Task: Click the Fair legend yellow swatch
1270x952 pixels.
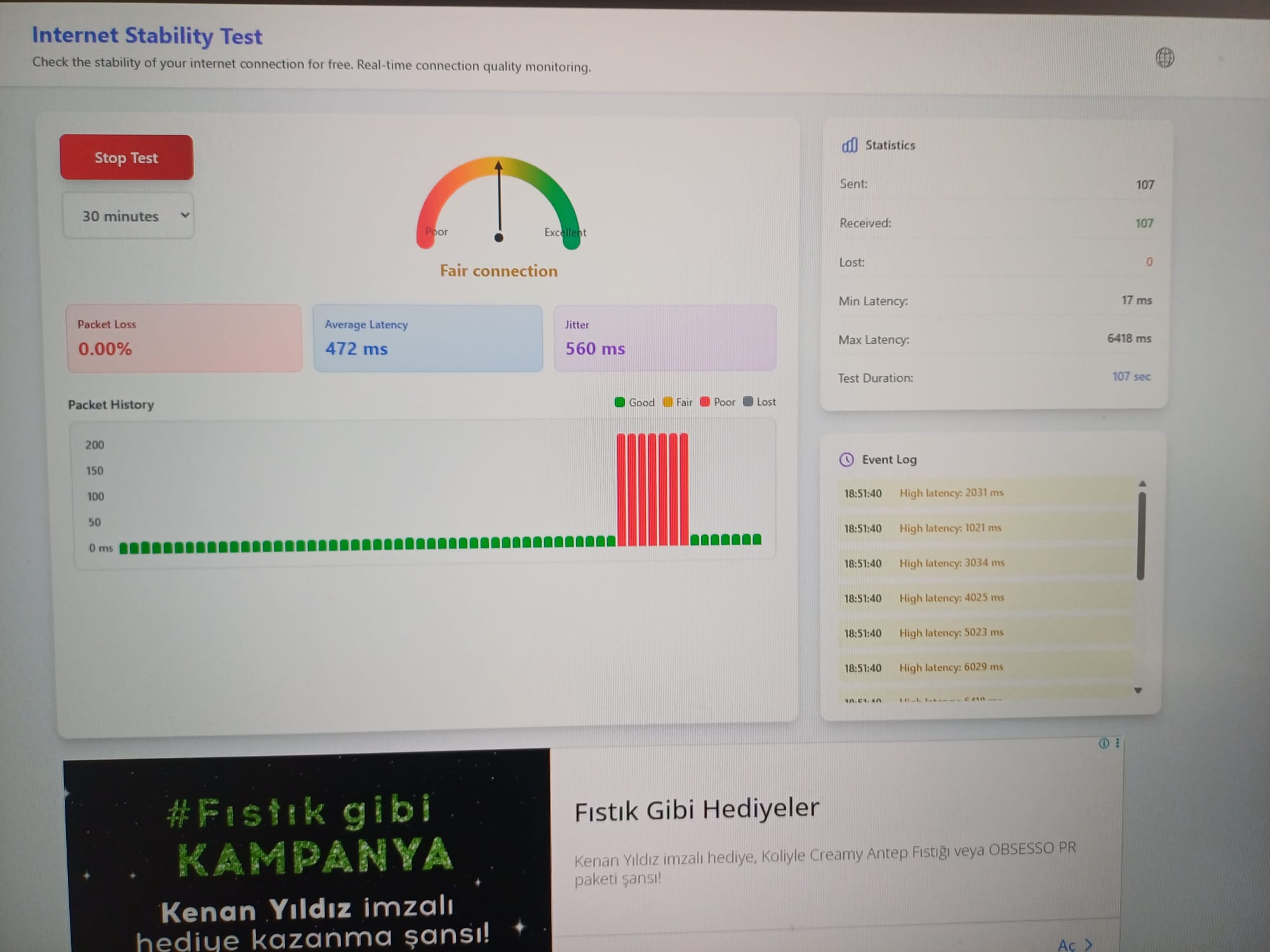Action: click(x=667, y=402)
